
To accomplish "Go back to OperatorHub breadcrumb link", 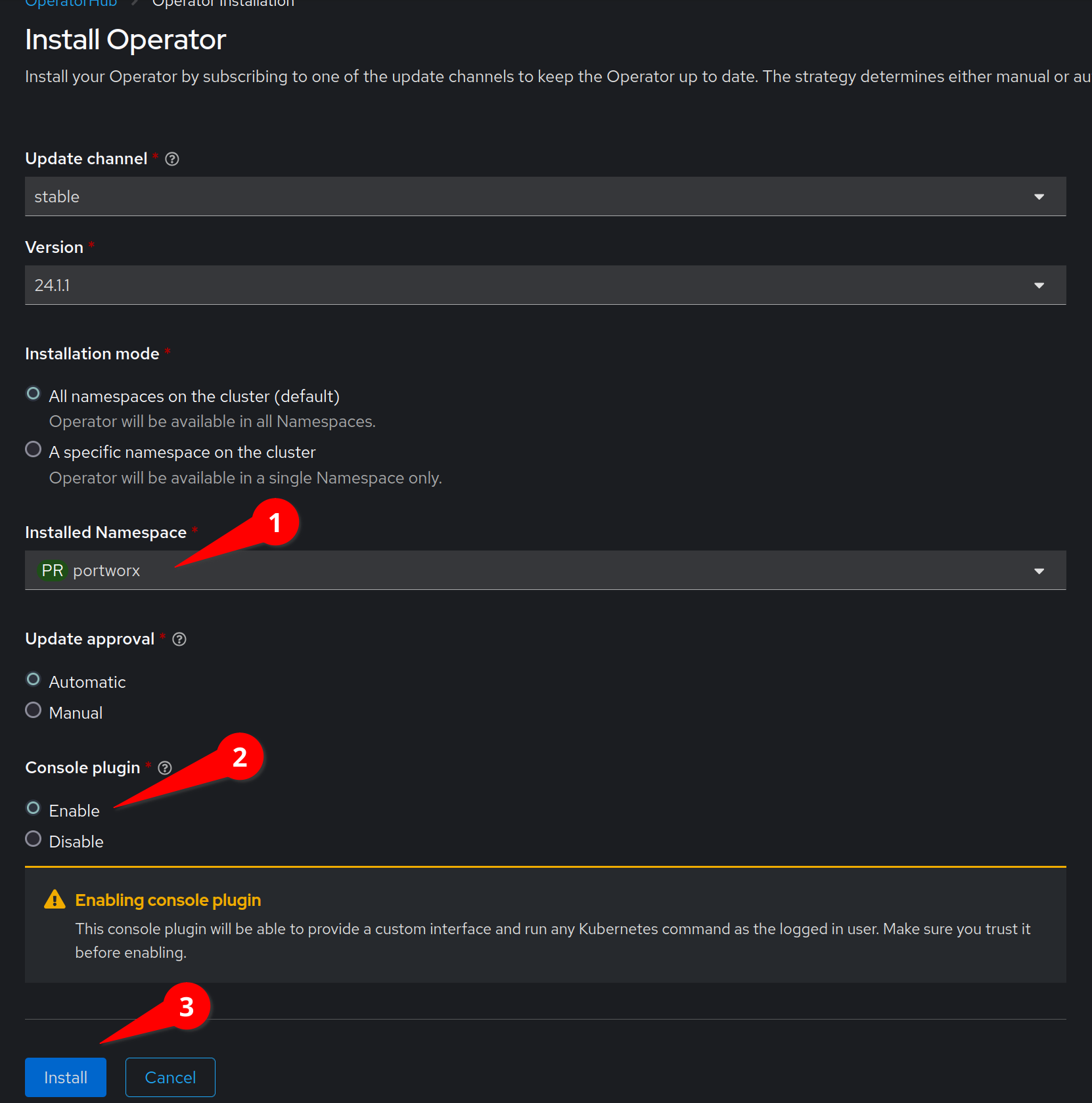I will (71, 3).
